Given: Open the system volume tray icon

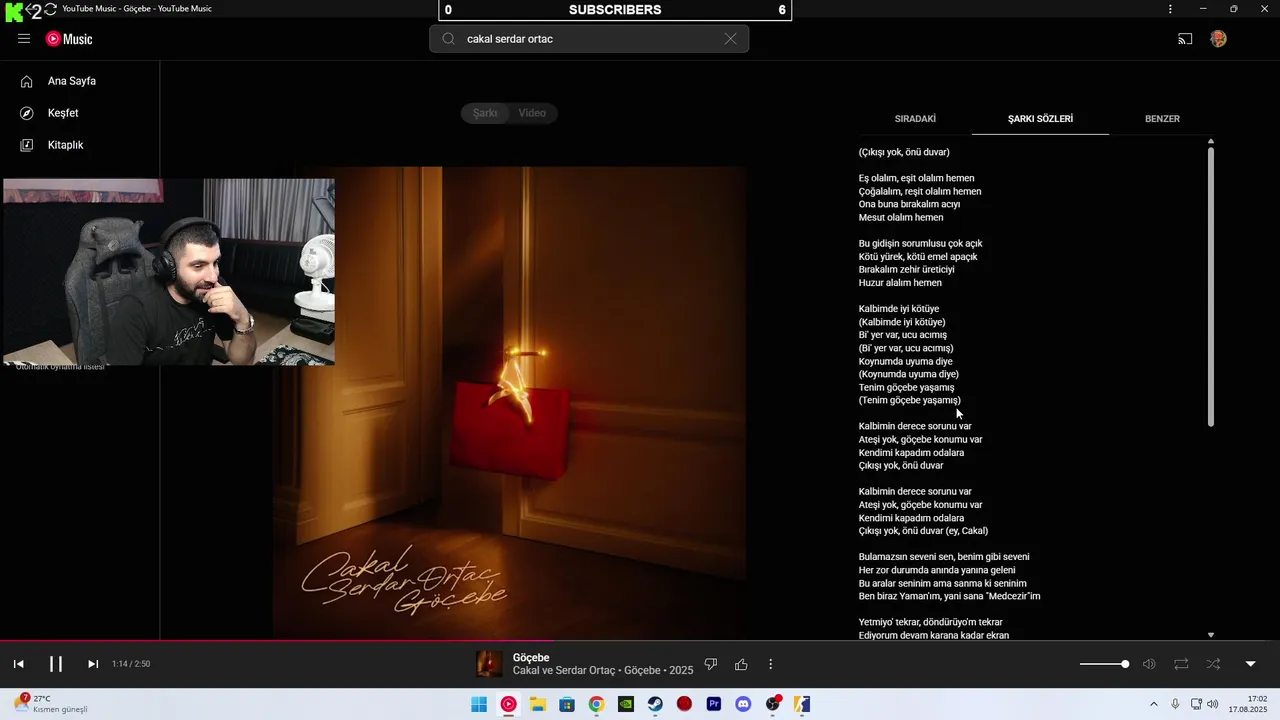Looking at the screenshot, I should (x=1213, y=704).
